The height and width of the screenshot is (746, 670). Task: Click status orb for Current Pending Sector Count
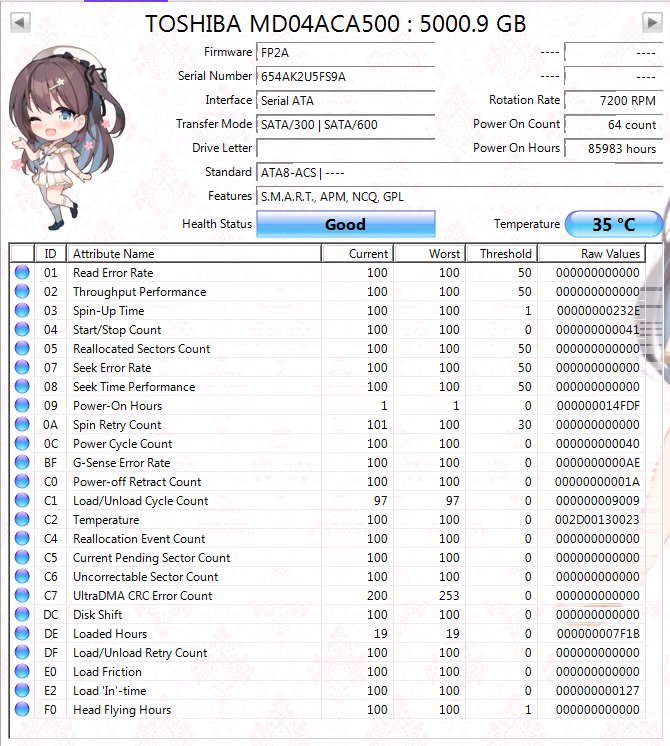(x=22, y=557)
